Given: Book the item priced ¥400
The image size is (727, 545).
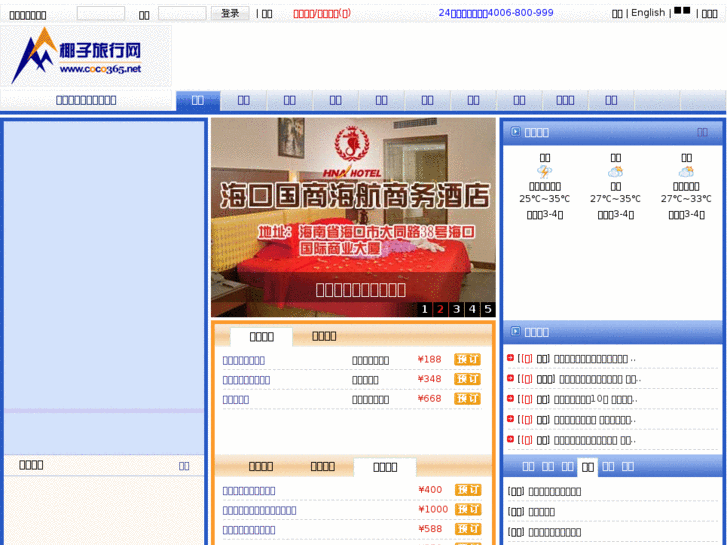Looking at the screenshot, I should pyautogui.click(x=467, y=490).
